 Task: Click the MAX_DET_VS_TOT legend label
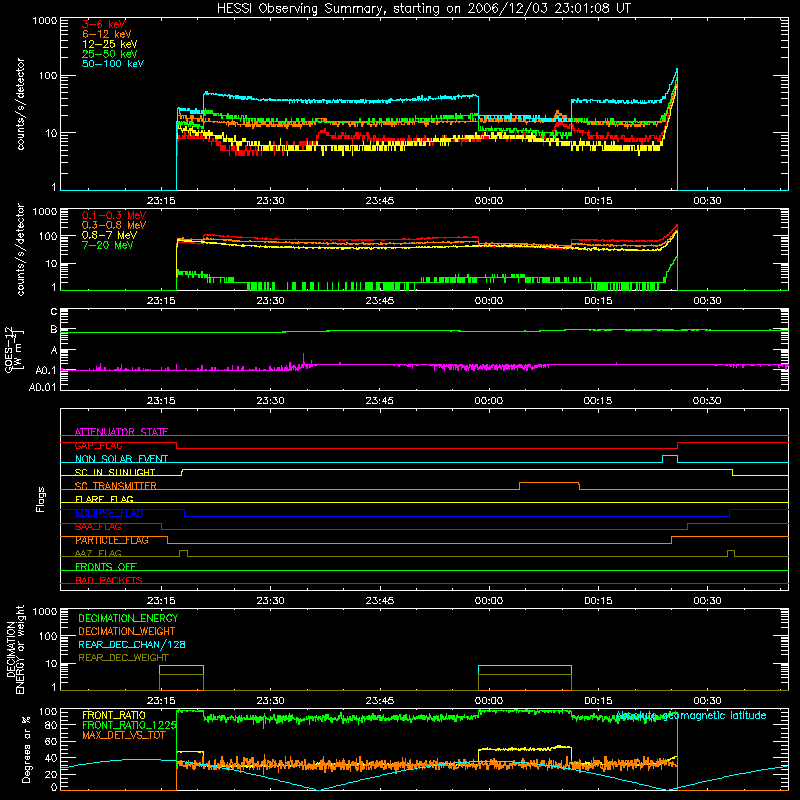point(123,735)
